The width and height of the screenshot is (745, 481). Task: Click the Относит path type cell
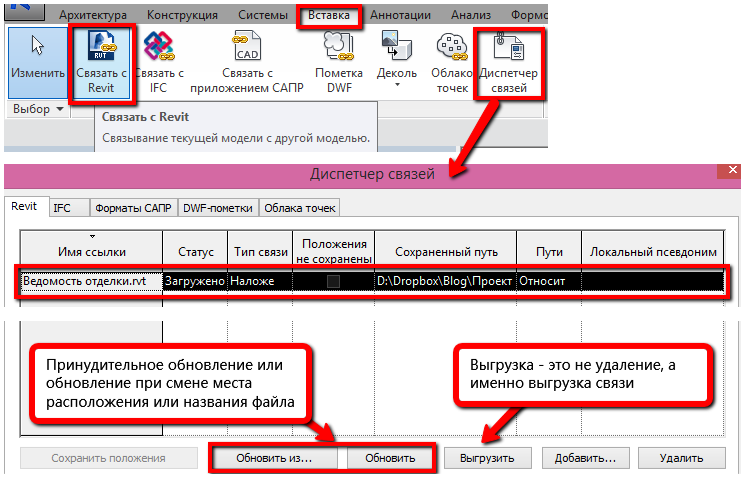[x=549, y=281]
